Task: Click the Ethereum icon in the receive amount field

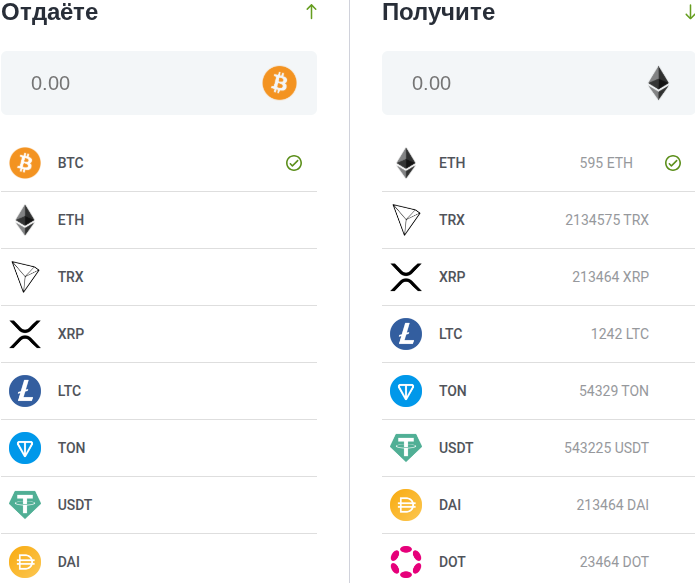Action: click(x=658, y=83)
